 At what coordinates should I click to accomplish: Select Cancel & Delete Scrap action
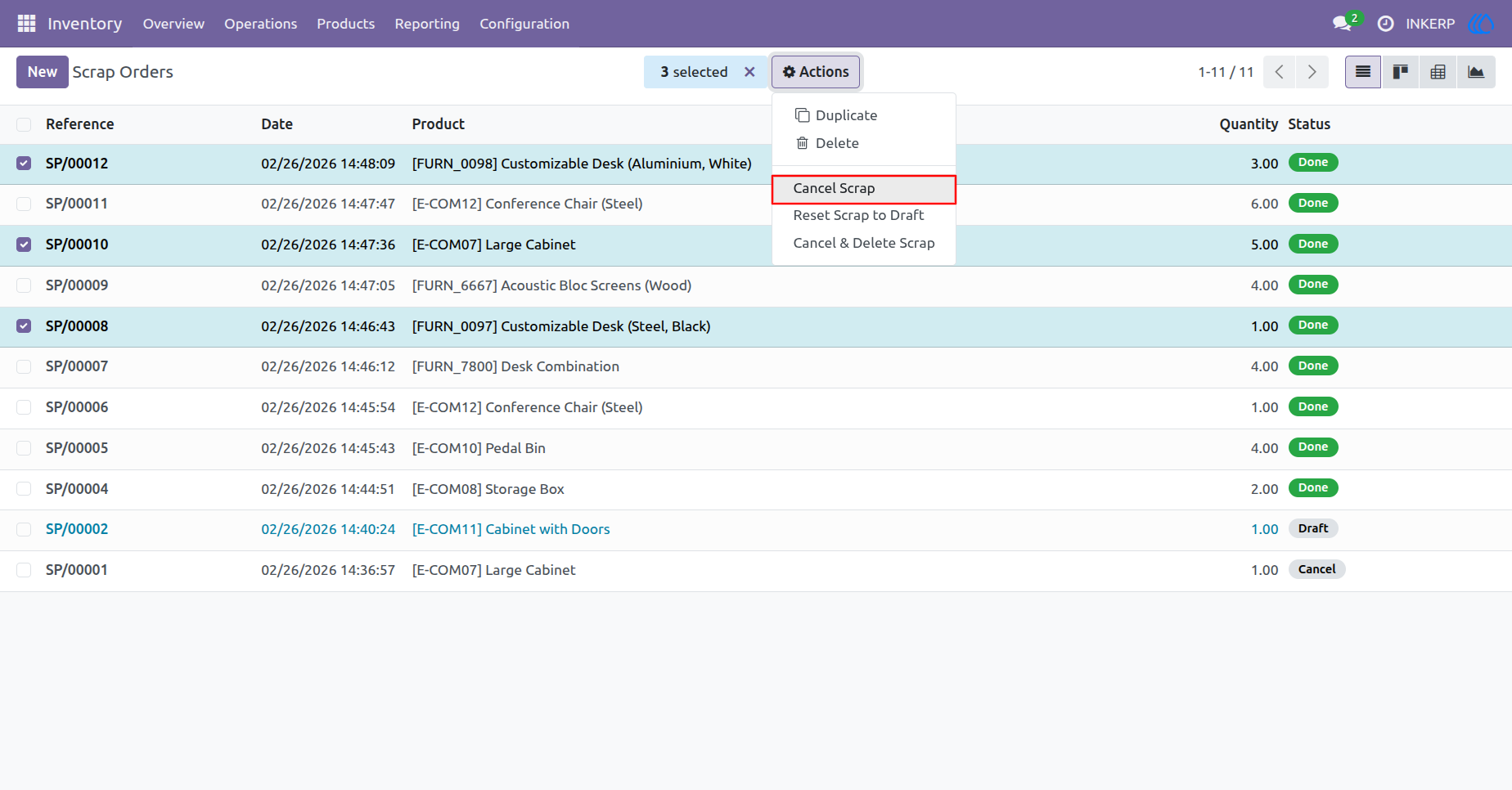[x=863, y=243]
